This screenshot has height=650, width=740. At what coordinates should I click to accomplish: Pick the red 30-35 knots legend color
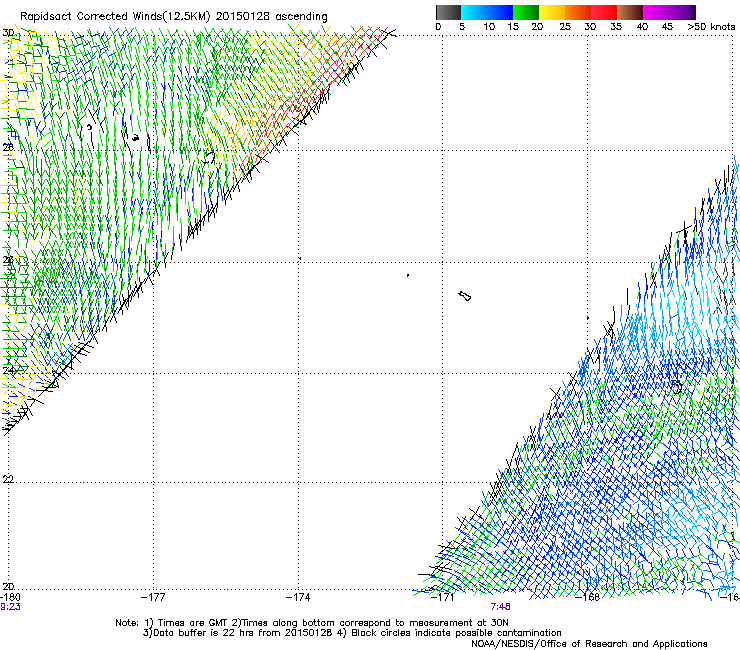604,12
